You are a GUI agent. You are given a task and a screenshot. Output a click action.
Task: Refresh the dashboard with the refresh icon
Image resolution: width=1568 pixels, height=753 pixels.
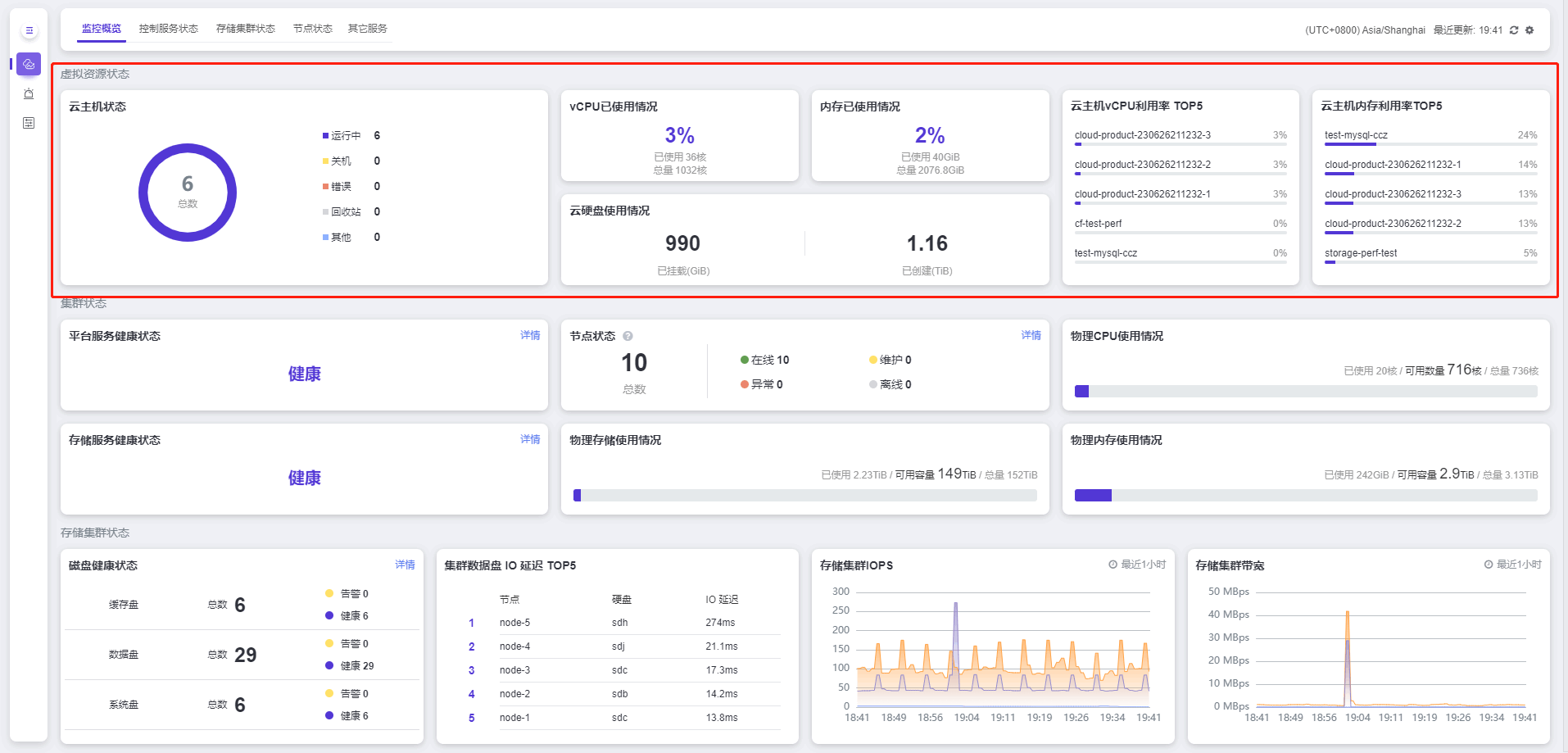pyautogui.click(x=1514, y=30)
